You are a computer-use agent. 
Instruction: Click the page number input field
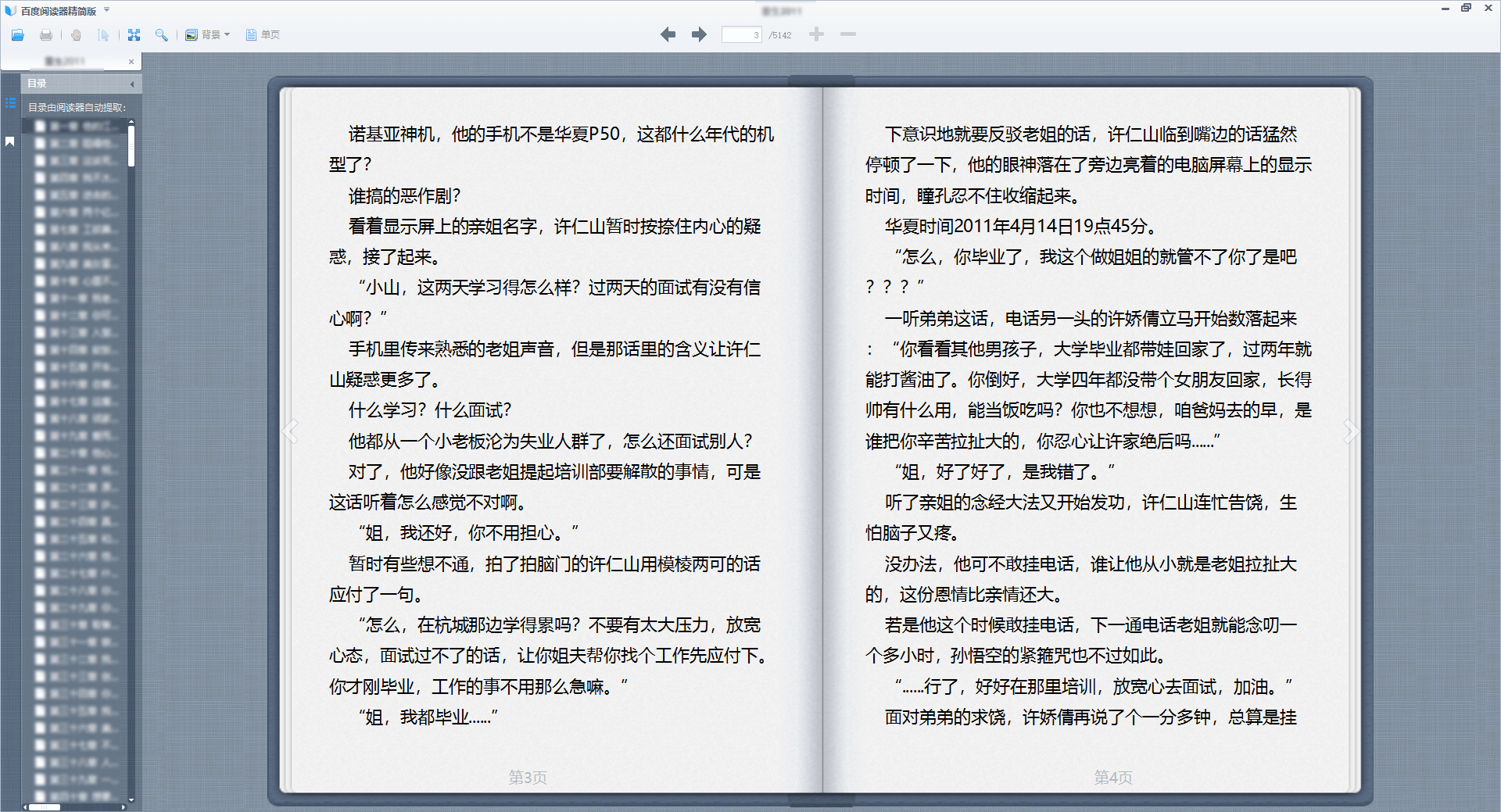(x=741, y=34)
